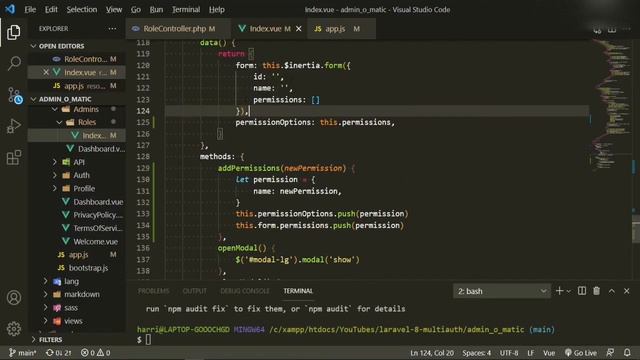Close the Index.vue editor tab

click(299, 29)
